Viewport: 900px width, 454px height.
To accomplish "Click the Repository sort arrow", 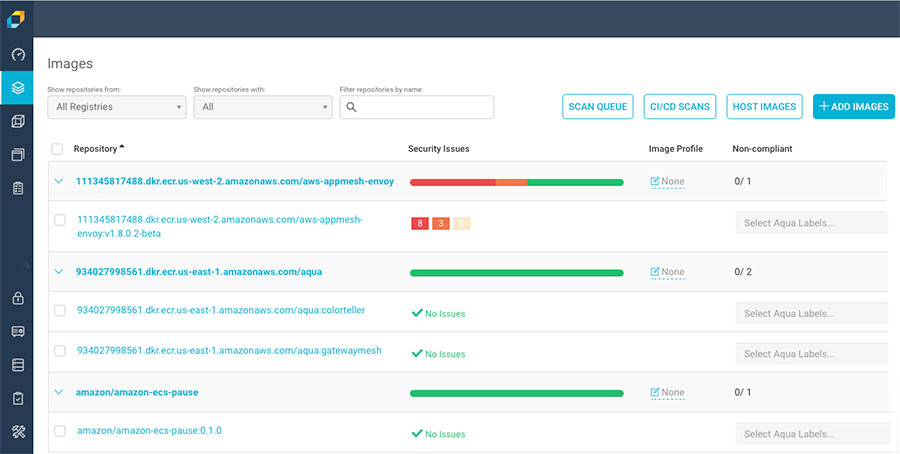I will 122,148.
